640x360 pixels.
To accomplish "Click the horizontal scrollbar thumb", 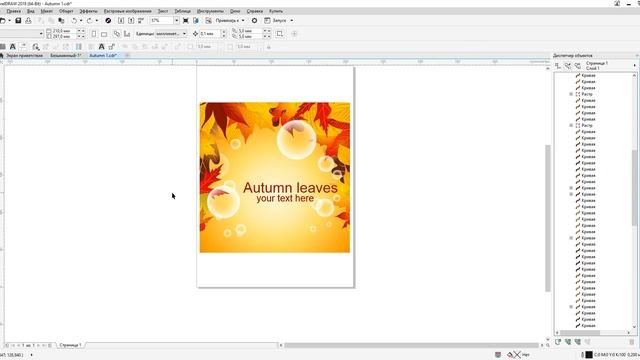I will click(x=411, y=345).
